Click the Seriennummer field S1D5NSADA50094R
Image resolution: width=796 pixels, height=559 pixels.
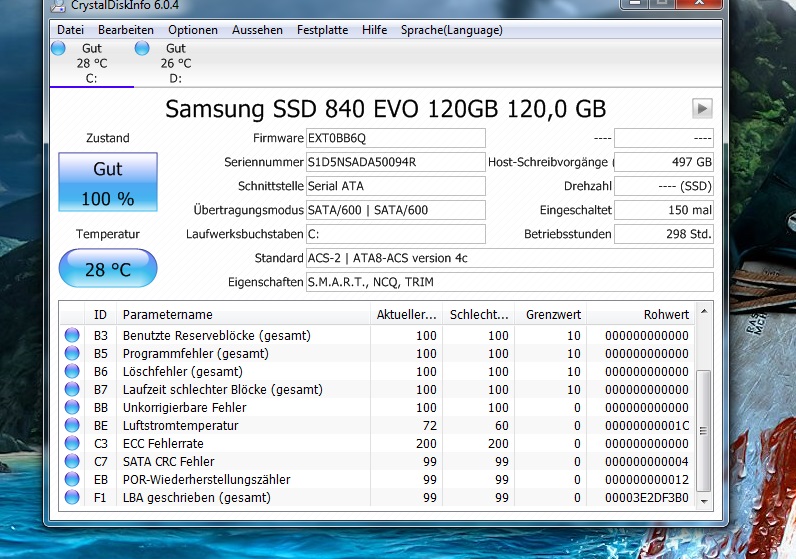[x=396, y=162]
